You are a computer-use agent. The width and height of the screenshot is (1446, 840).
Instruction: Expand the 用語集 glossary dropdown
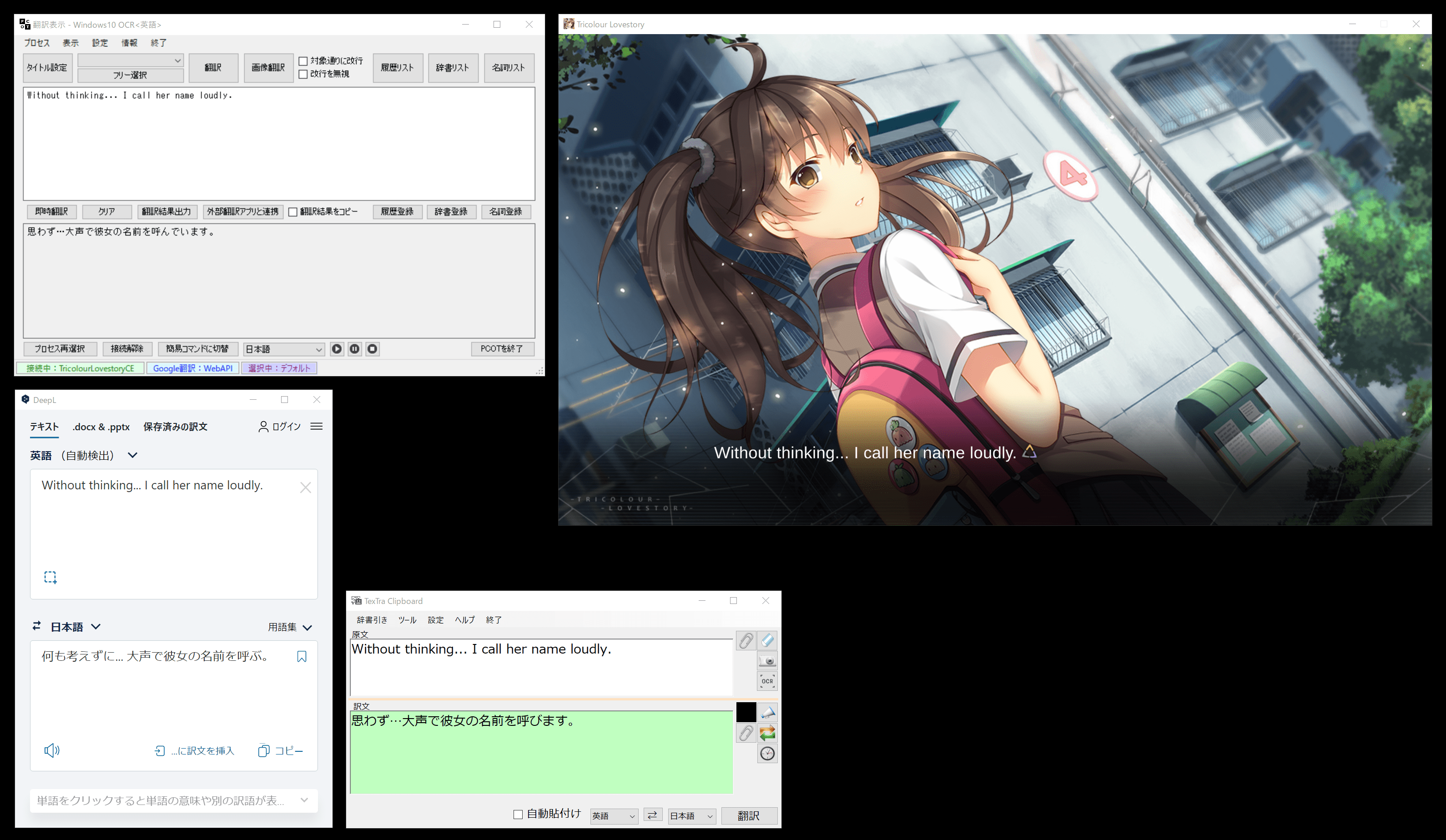click(290, 627)
